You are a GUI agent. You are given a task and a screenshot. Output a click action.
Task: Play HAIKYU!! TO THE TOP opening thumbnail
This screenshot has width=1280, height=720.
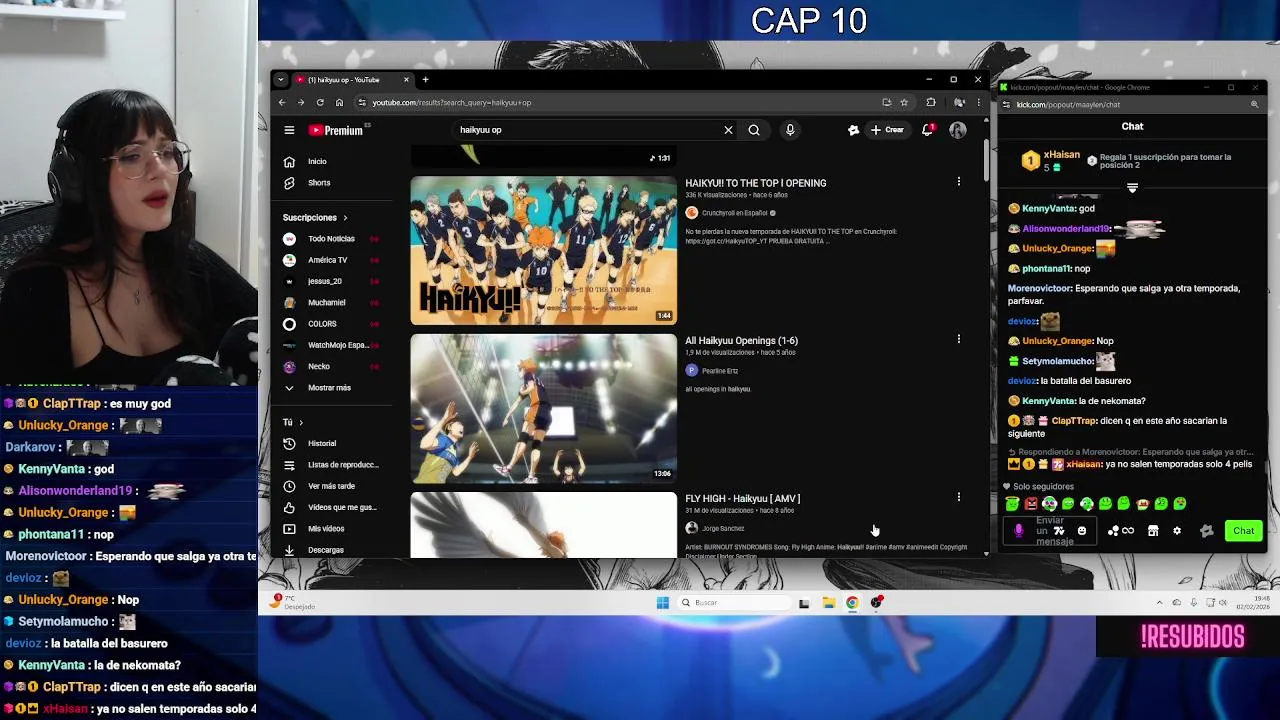[543, 250]
